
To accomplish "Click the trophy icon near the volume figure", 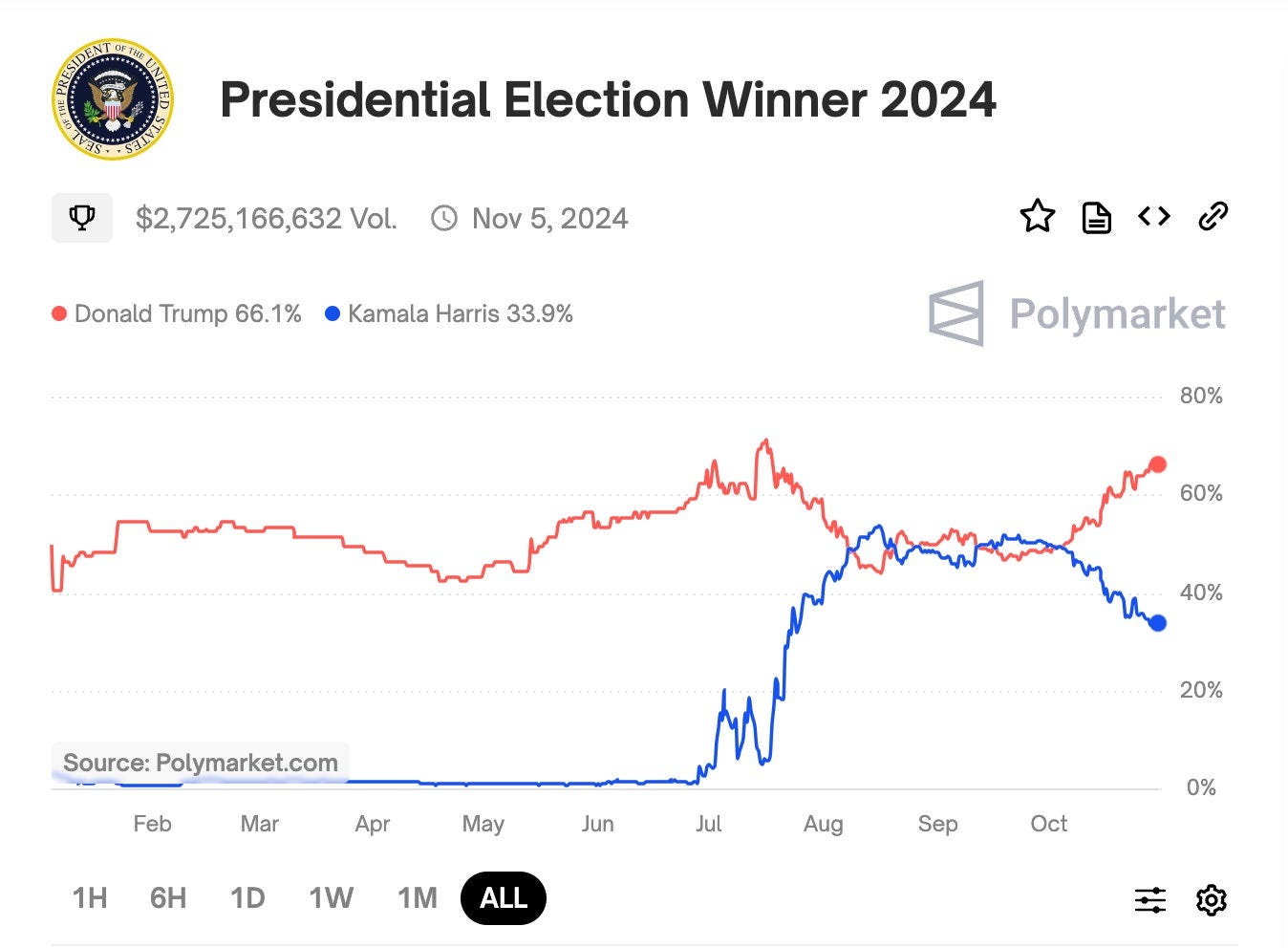I will (81, 217).
